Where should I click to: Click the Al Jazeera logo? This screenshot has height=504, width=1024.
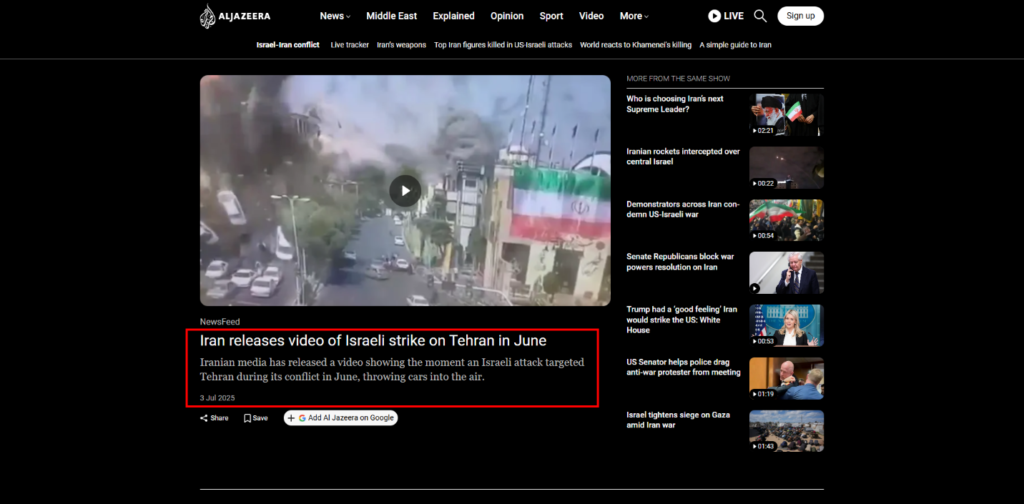click(234, 16)
